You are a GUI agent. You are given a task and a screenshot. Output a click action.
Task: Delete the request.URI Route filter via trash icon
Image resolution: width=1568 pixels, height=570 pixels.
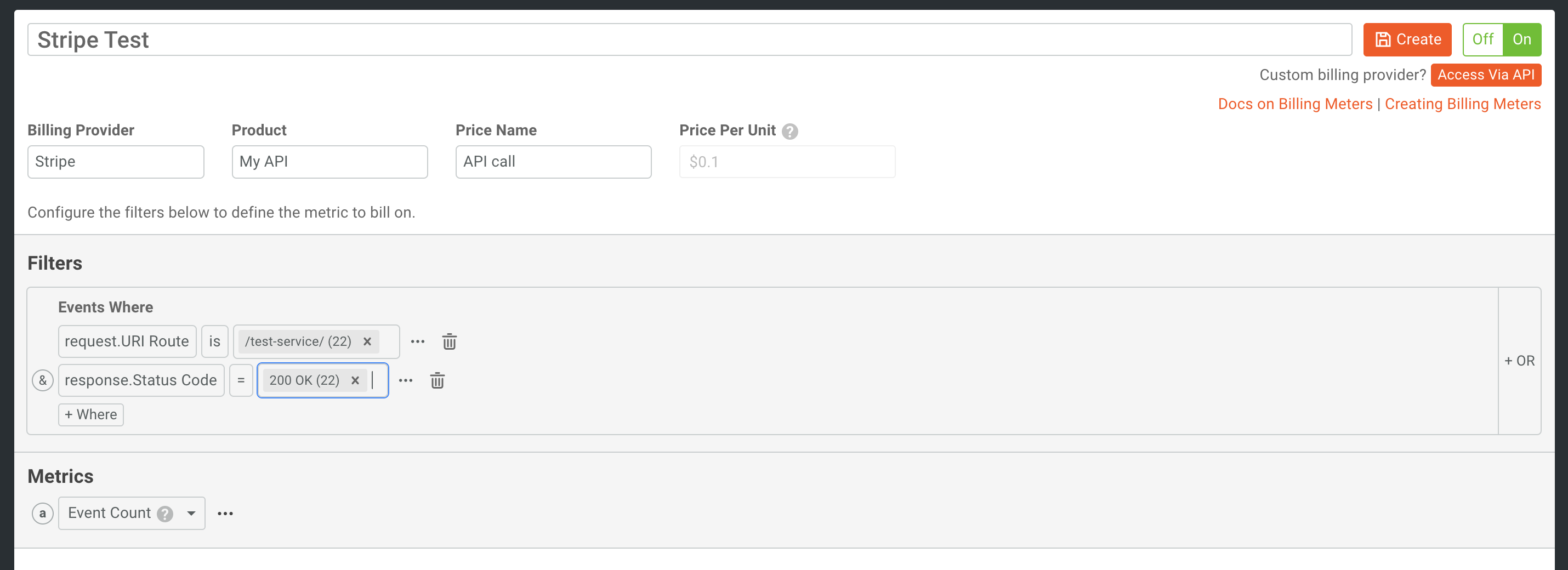click(x=449, y=341)
